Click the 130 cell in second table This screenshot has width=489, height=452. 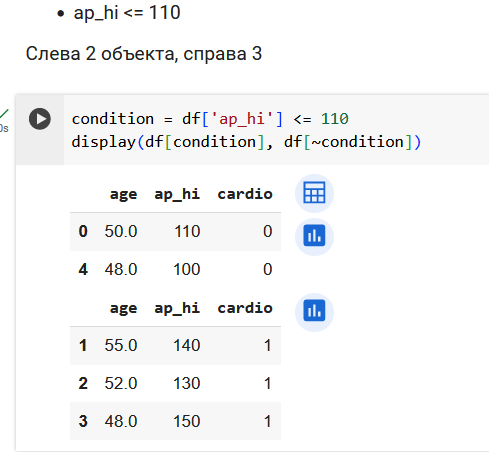click(187, 383)
